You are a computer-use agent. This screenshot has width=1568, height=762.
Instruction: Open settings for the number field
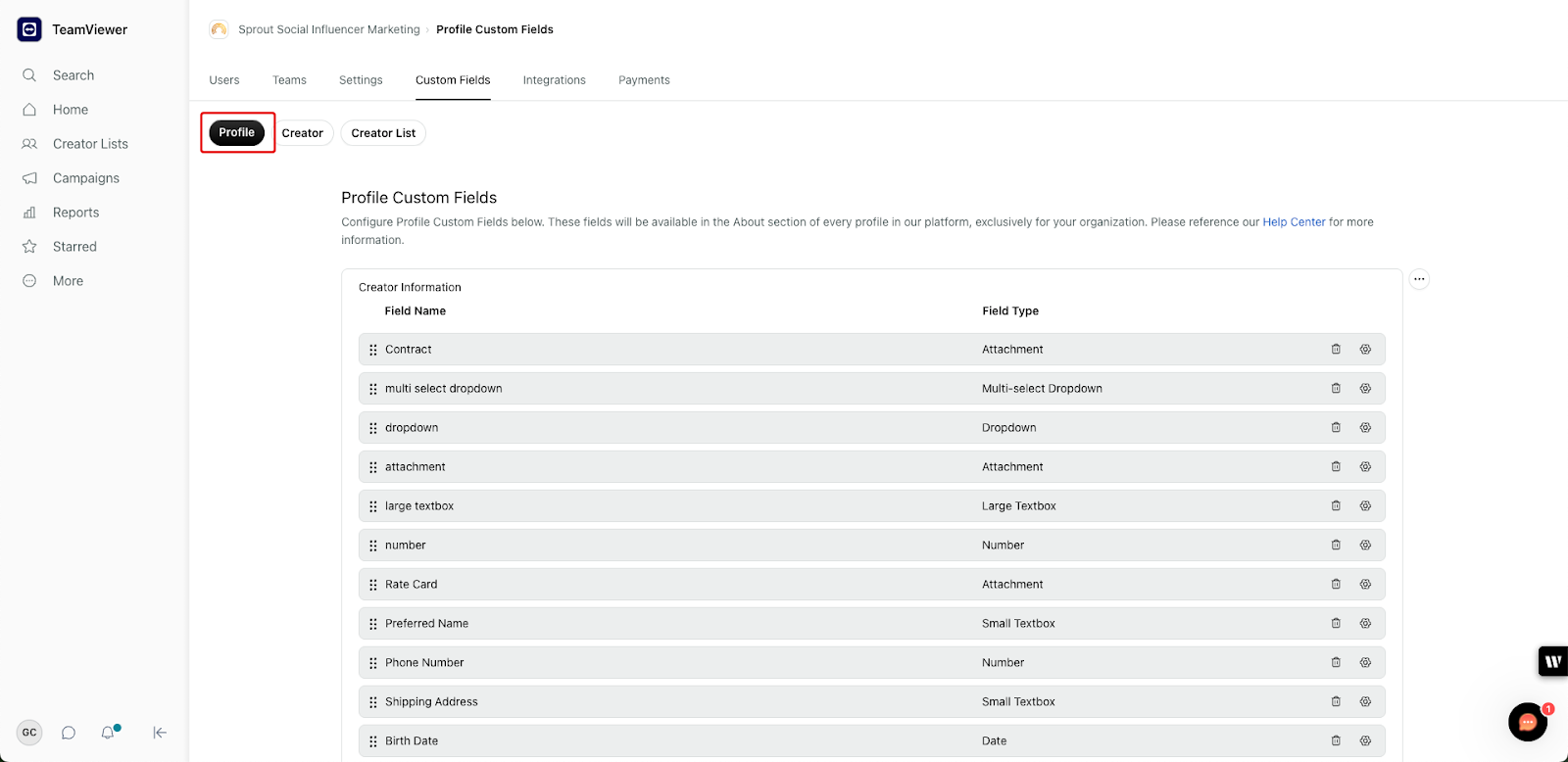[1365, 546]
